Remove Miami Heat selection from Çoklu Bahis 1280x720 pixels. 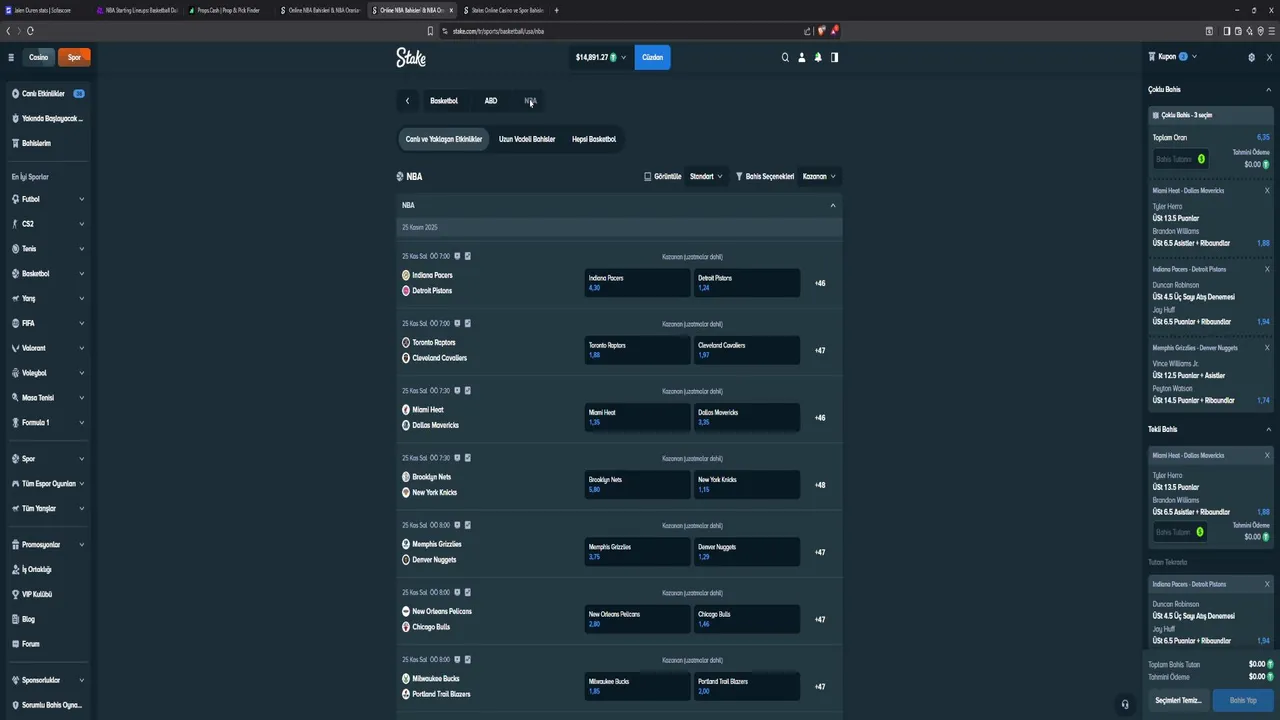(x=1267, y=190)
